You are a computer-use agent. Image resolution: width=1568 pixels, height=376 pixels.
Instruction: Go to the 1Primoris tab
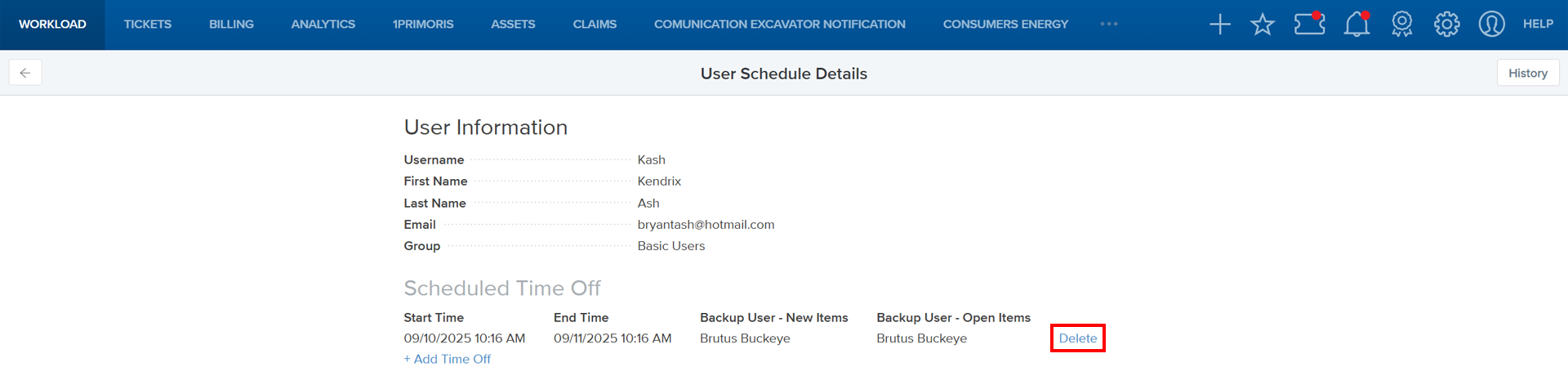423,25
